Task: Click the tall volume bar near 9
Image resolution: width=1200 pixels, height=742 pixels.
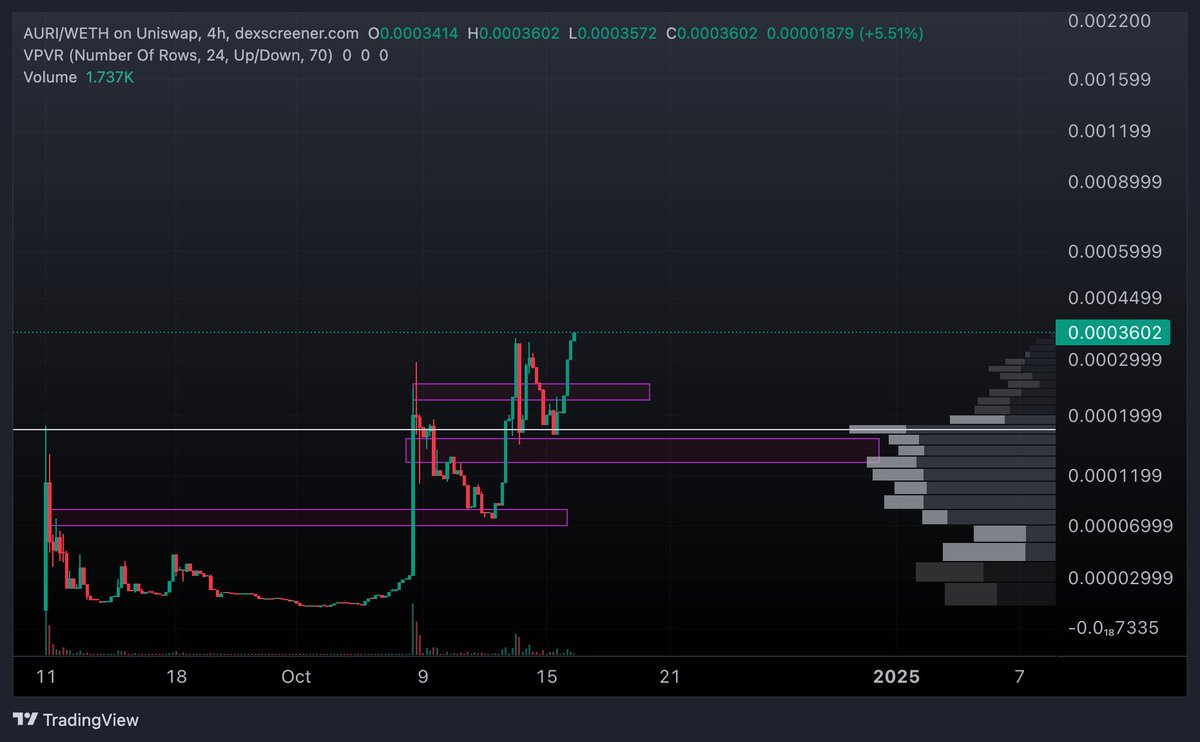Action: 412,628
